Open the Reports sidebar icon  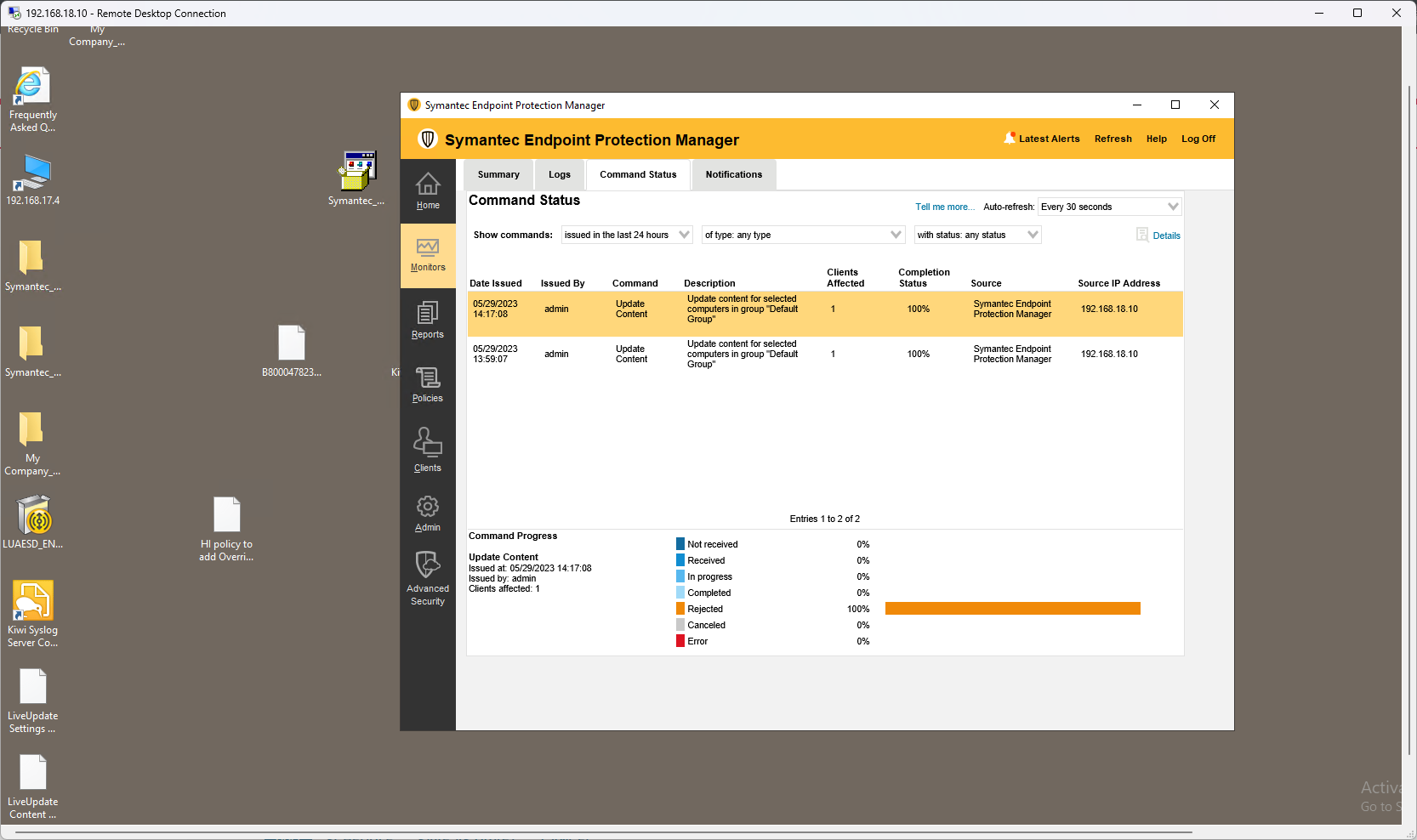point(428,313)
